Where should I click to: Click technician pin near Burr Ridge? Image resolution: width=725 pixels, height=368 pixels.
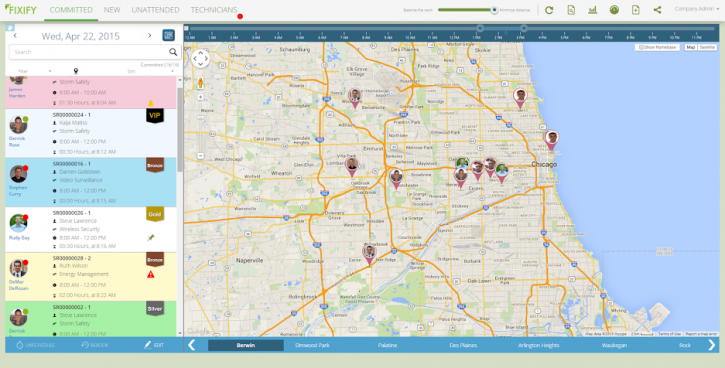pos(369,254)
